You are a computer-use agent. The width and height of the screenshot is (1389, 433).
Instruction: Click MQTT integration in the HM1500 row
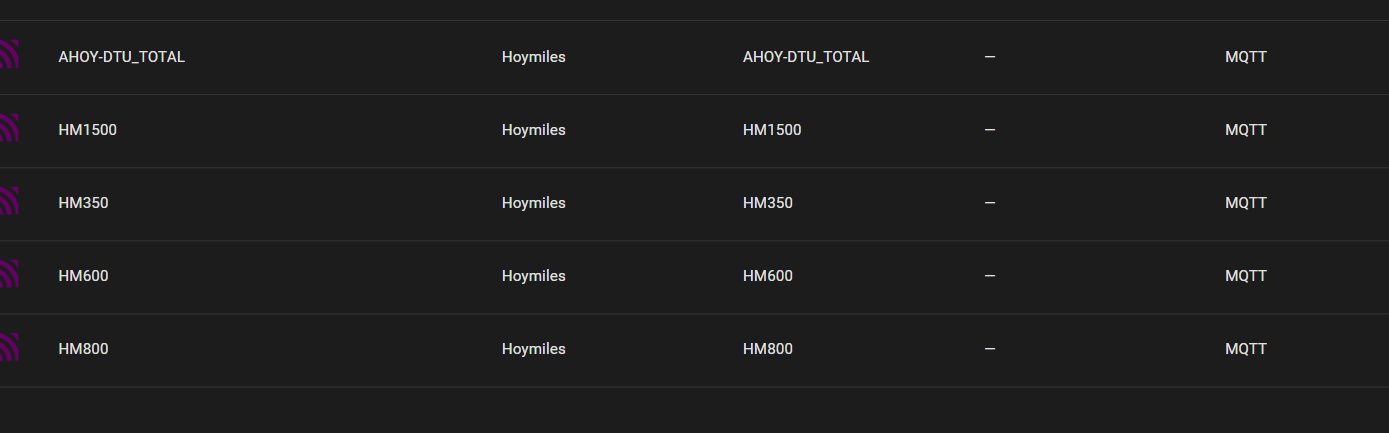click(1246, 130)
